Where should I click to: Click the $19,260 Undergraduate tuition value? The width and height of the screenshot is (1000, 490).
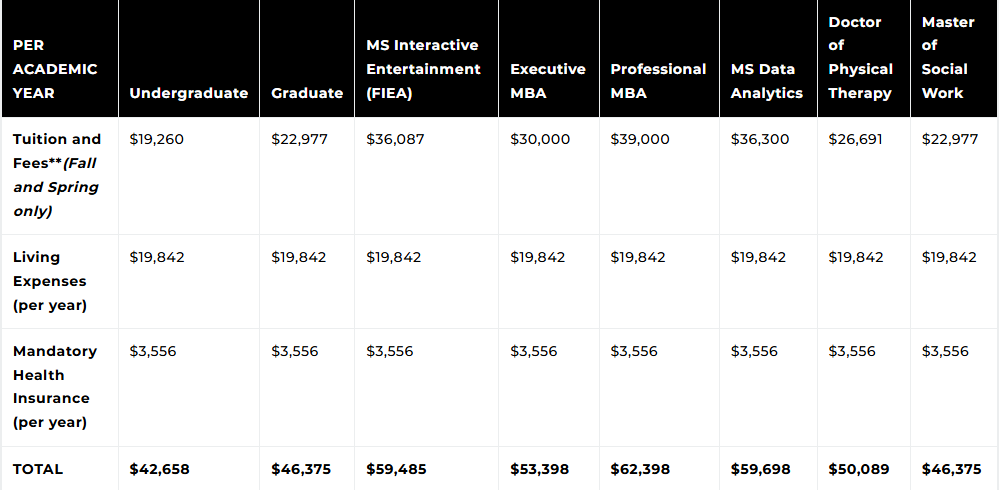(x=157, y=139)
